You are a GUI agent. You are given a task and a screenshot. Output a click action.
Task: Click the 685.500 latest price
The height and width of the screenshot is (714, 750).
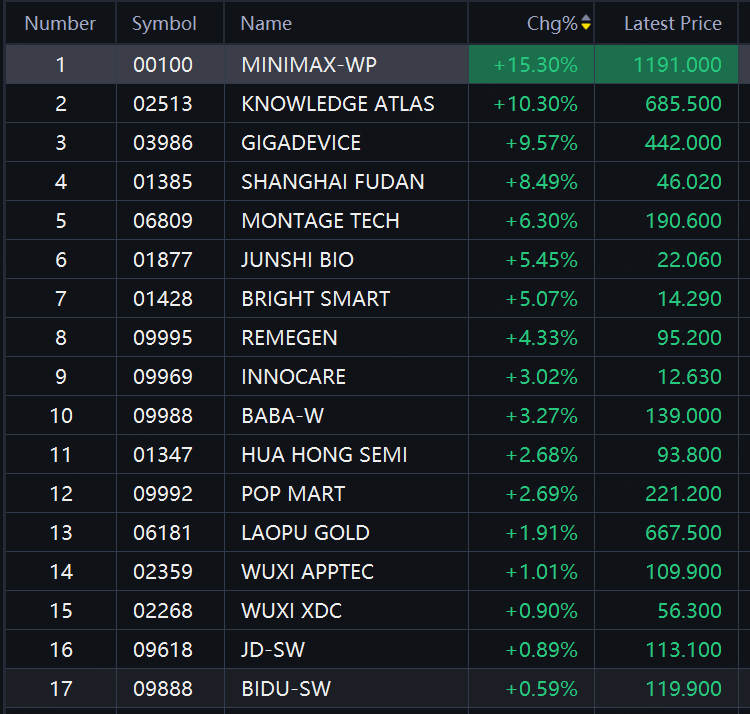click(683, 104)
